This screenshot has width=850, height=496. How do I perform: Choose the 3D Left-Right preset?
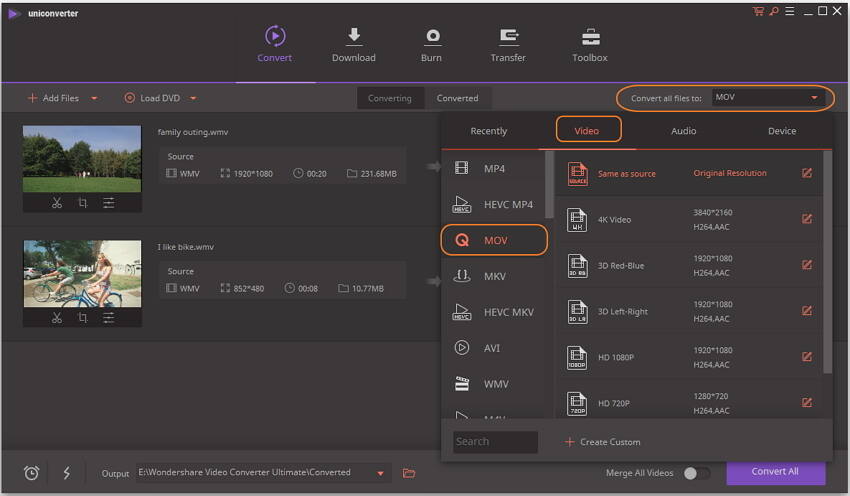pyautogui.click(x=689, y=311)
